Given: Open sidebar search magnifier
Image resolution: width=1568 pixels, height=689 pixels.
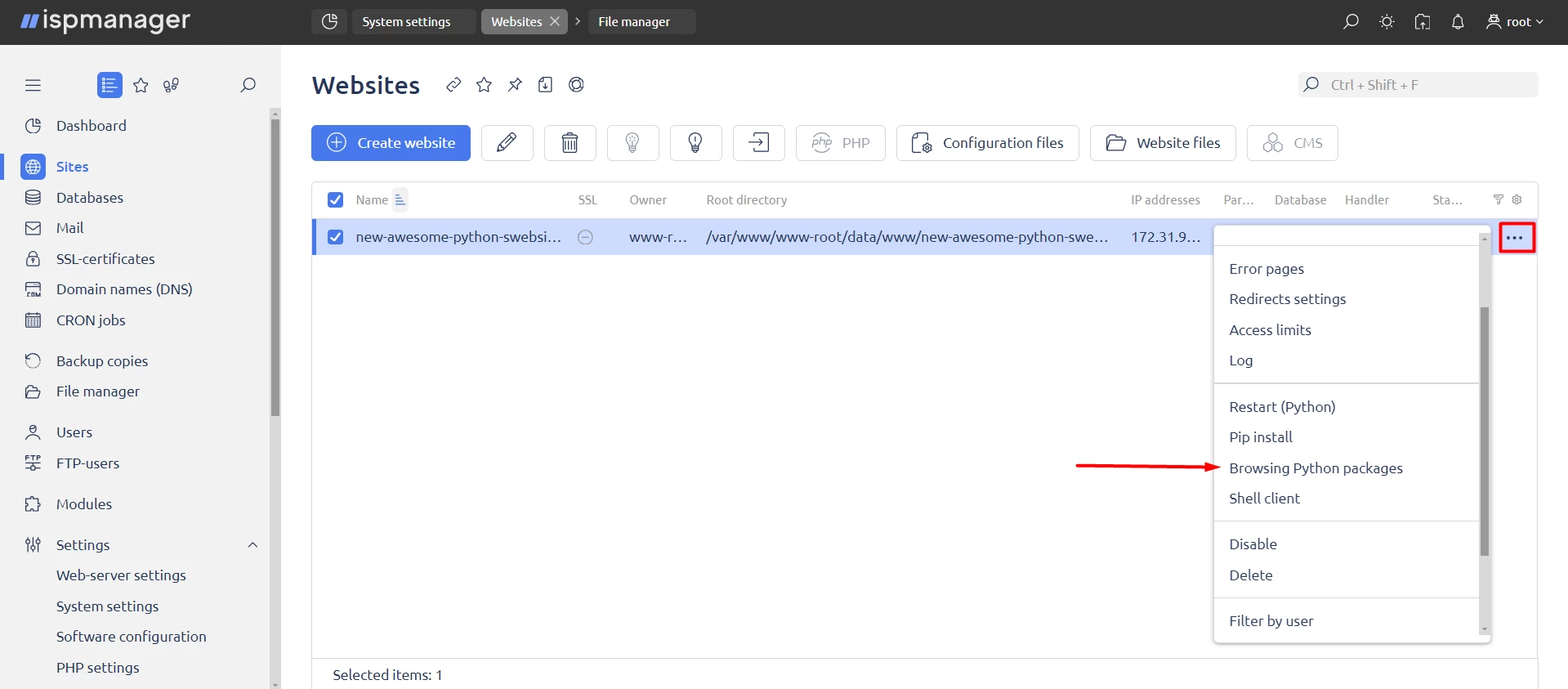Looking at the screenshot, I should click(x=248, y=85).
